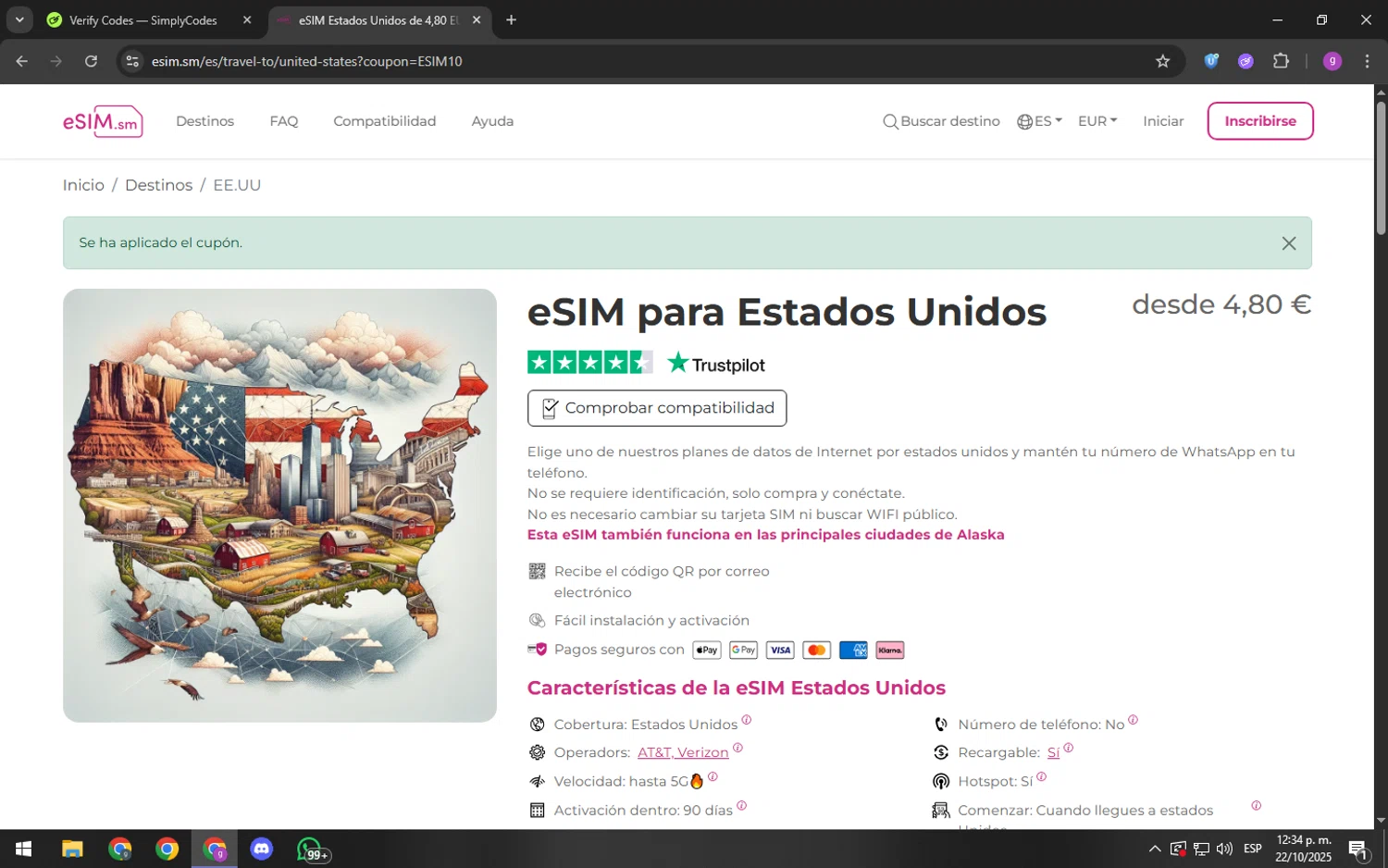Click the eSIM.sm logo

click(103, 121)
